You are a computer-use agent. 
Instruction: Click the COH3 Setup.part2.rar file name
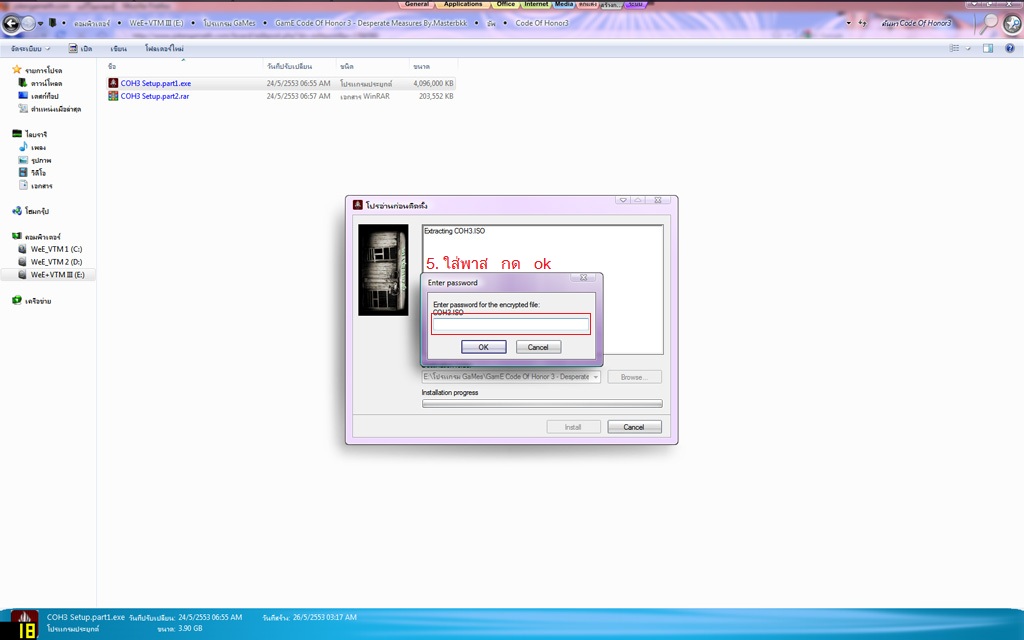(155, 96)
